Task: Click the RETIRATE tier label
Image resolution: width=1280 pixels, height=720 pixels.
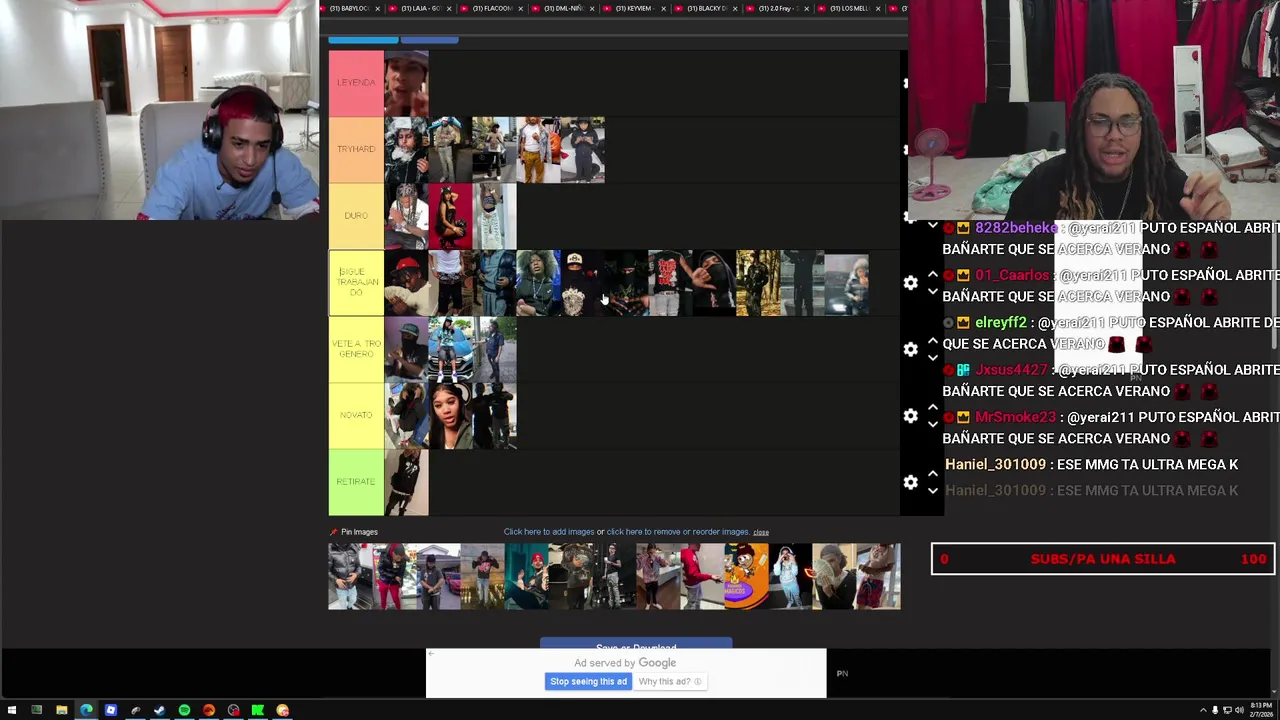Action: pos(356,482)
